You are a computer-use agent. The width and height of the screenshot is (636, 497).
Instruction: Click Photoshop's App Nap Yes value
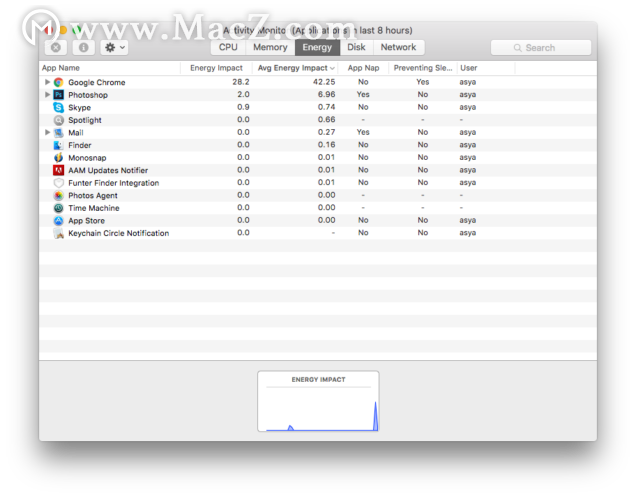coord(363,95)
